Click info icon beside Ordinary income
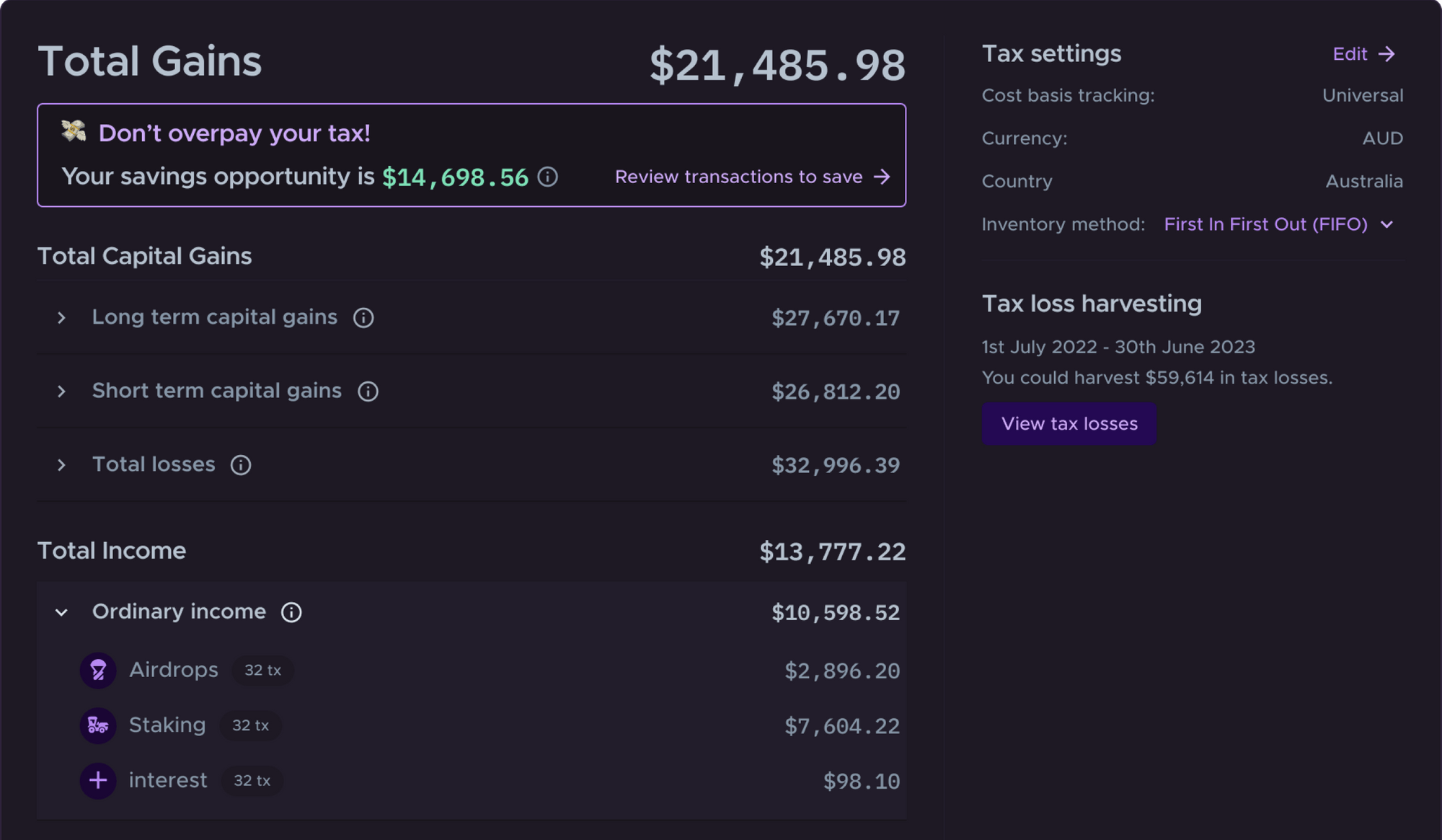This screenshot has height=840, width=1442. [291, 612]
